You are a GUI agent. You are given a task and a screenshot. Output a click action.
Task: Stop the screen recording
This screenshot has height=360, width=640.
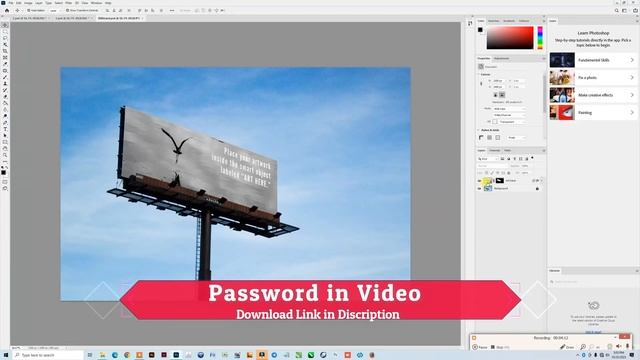click(x=499, y=347)
